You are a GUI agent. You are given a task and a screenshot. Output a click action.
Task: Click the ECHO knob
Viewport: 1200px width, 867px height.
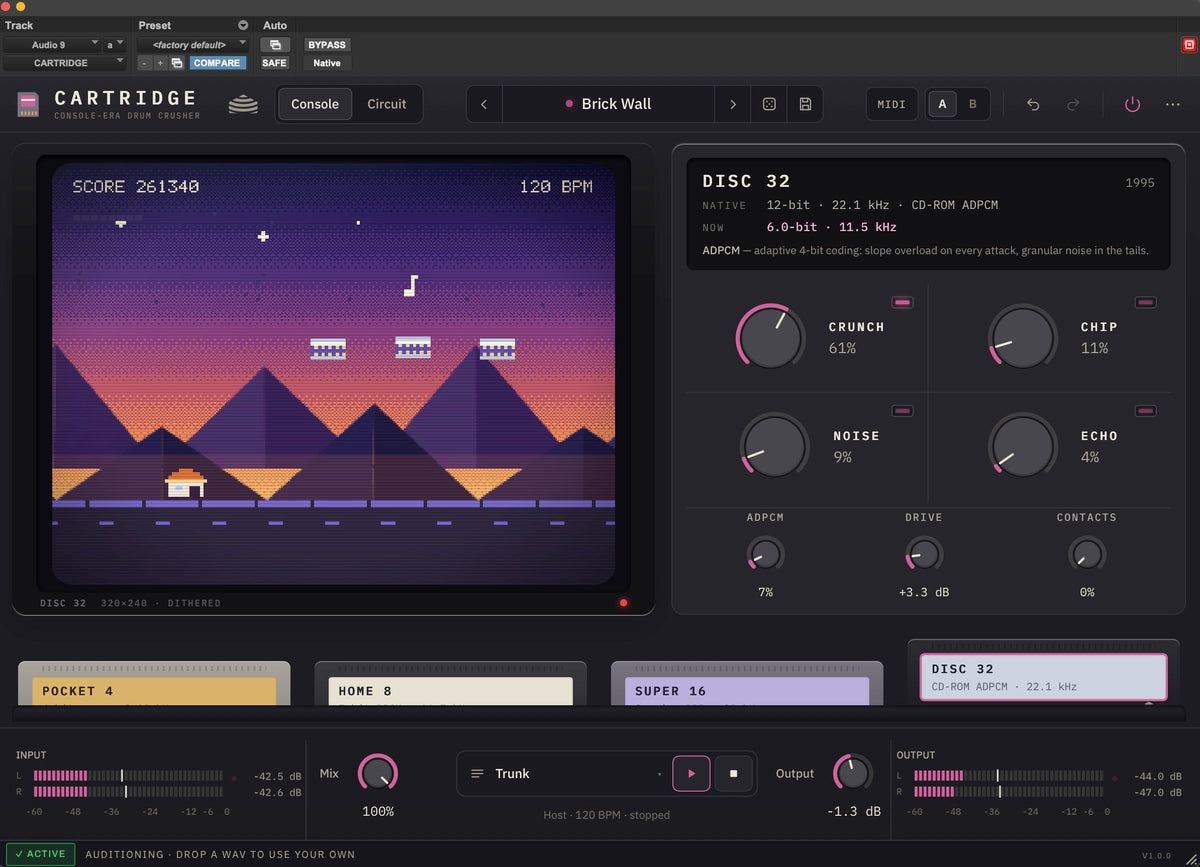click(1022, 446)
